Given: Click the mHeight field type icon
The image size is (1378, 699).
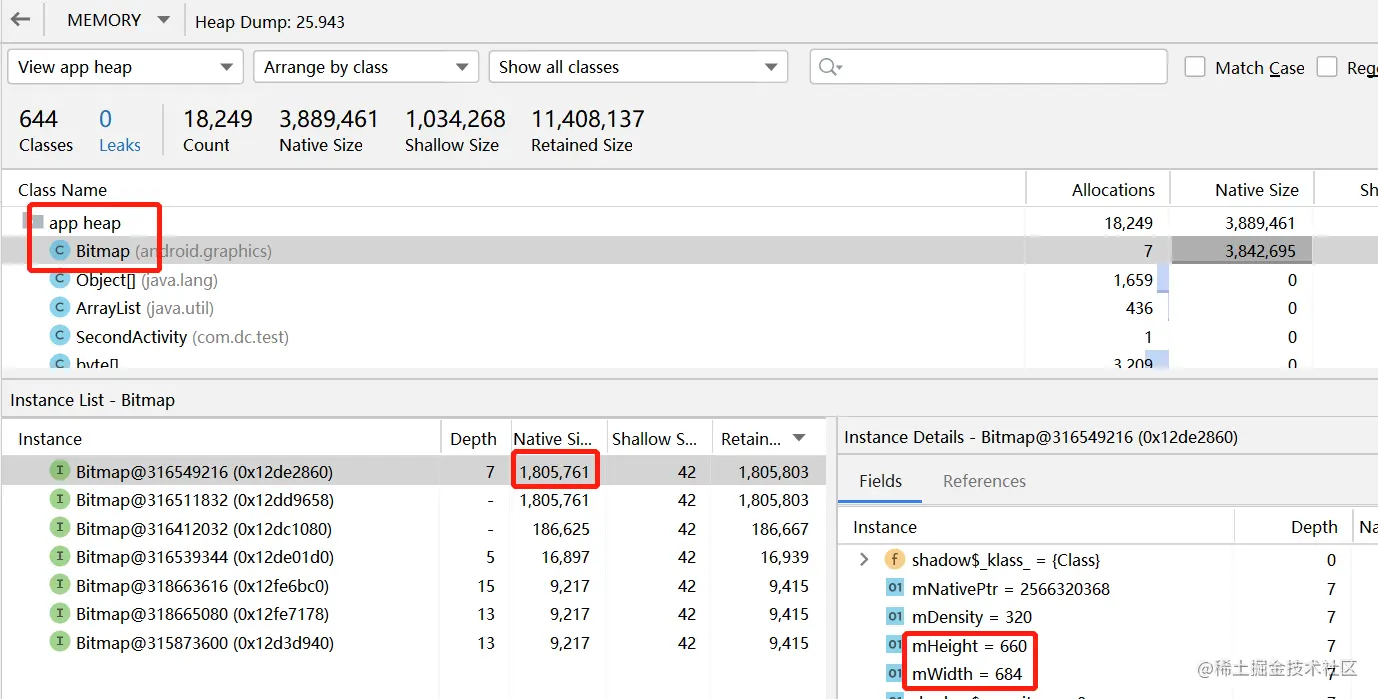Looking at the screenshot, I should [x=895, y=645].
